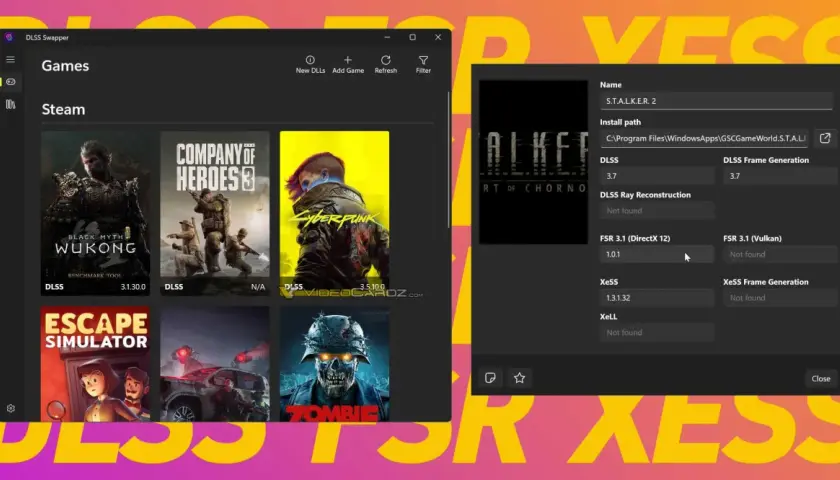840x480 pixels.
Task: Open the Company of Heroes 3 card
Action: point(215,213)
